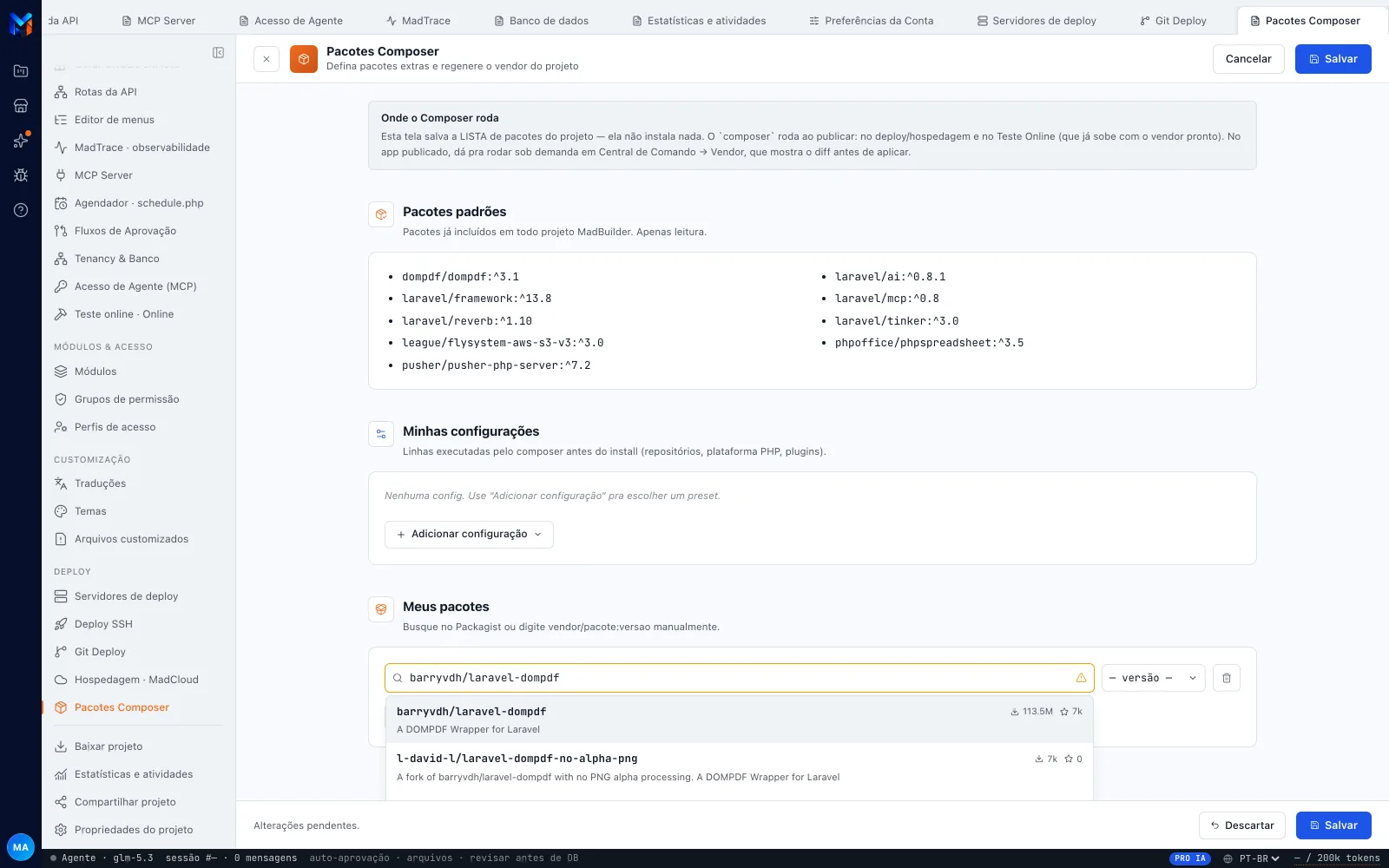1389x868 pixels.
Task: Open the bug debug icon in left rail
Action: click(21, 175)
